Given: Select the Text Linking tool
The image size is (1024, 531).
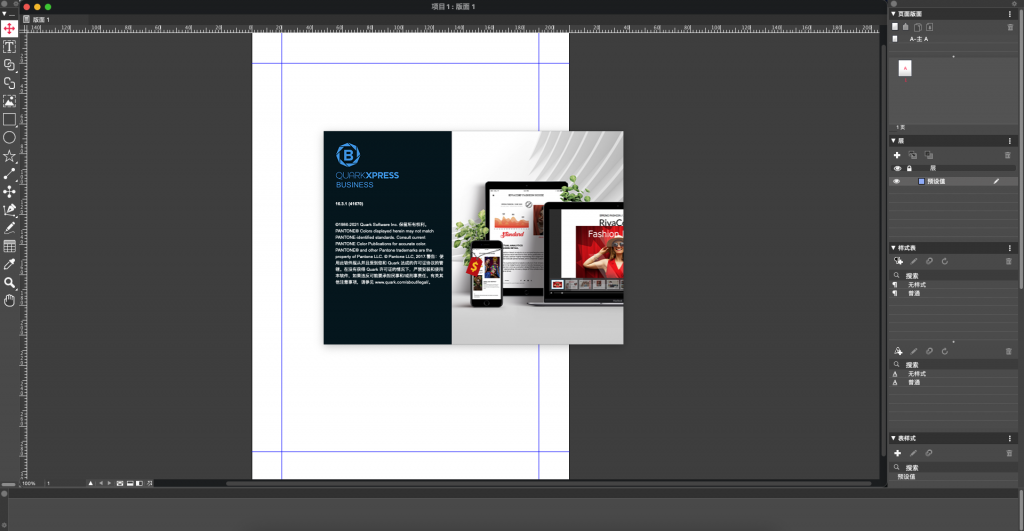Looking at the screenshot, I should click(x=9, y=65).
